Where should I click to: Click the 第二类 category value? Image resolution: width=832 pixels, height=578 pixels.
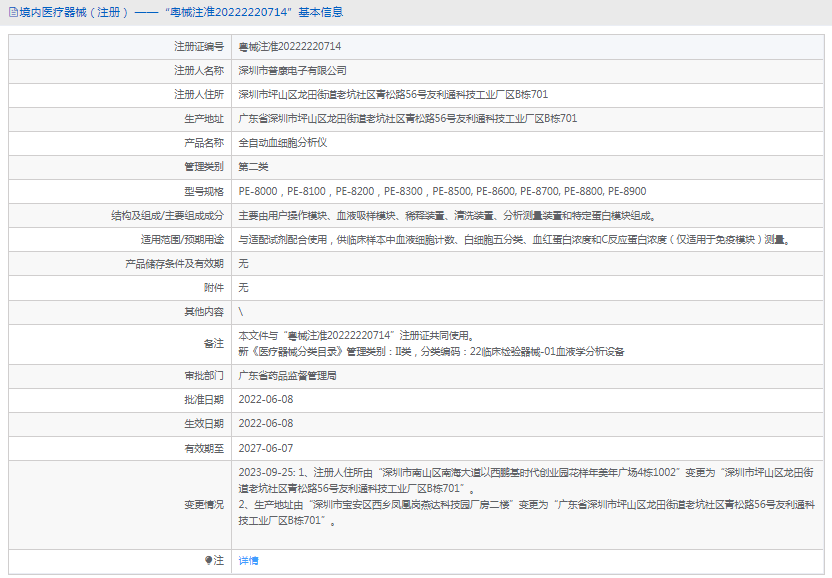(253, 167)
